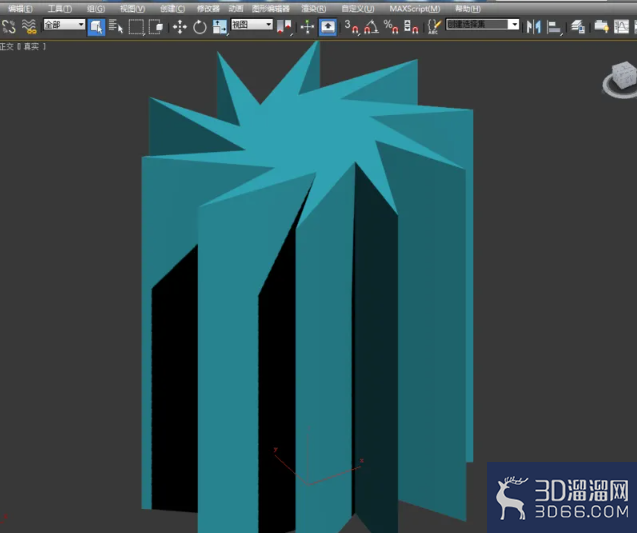The image size is (637, 533).
Task: Activate the Select and Scale tool
Action: point(220,27)
